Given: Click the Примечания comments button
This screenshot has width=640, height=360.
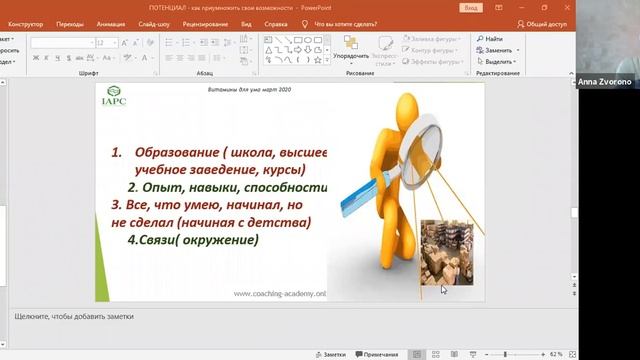Looking at the screenshot, I should pyautogui.click(x=377, y=354).
